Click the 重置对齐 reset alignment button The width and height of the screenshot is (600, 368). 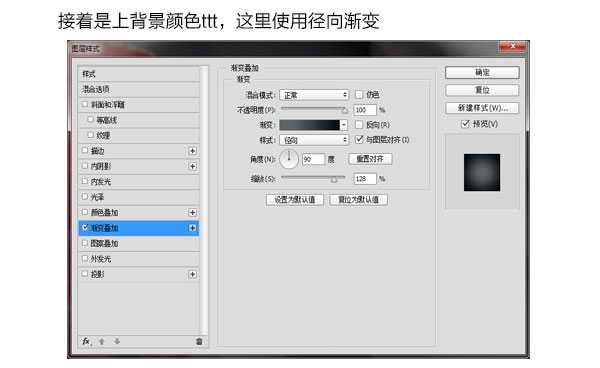tap(370, 159)
